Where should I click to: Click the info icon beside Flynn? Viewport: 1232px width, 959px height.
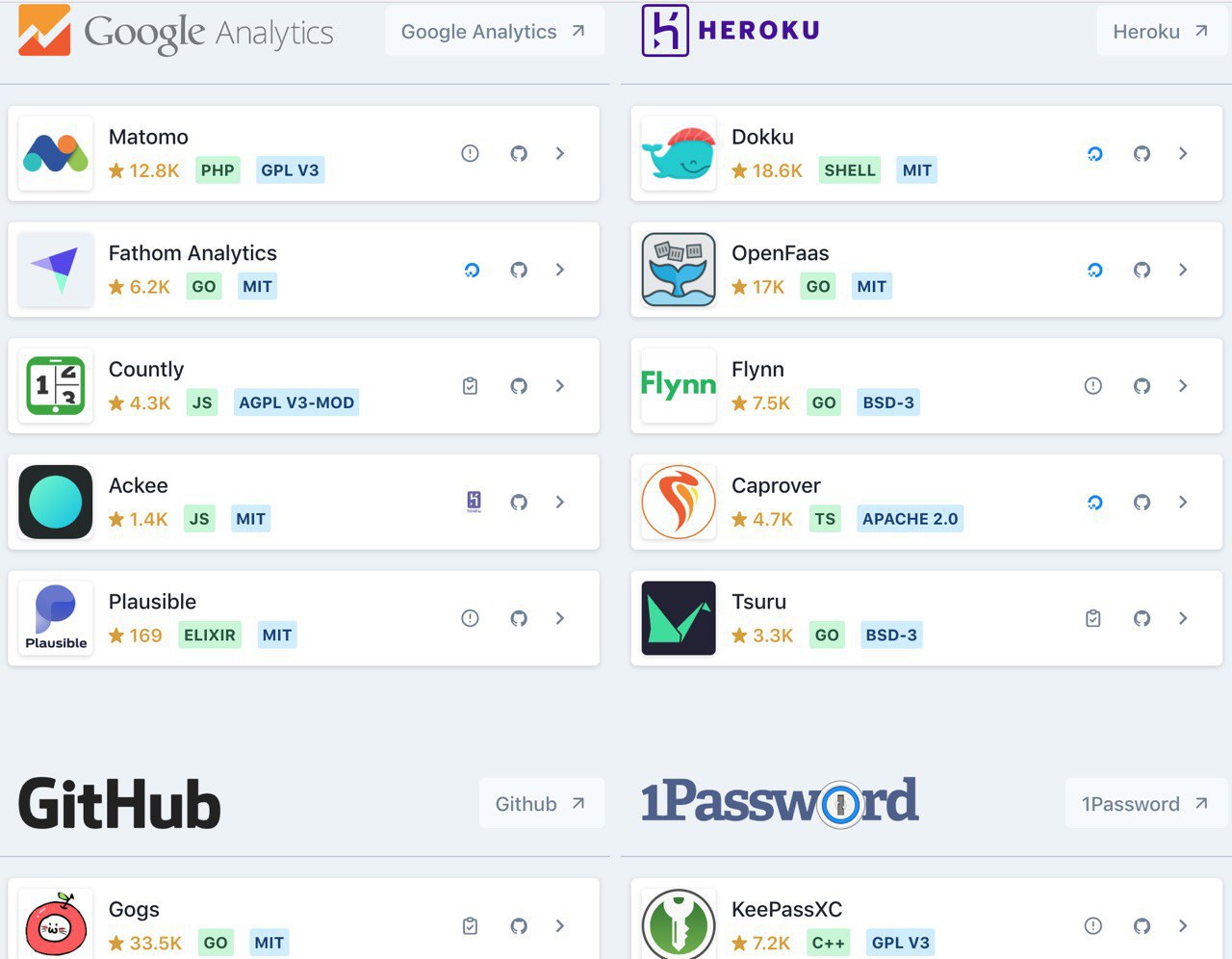(x=1093, y=386)
